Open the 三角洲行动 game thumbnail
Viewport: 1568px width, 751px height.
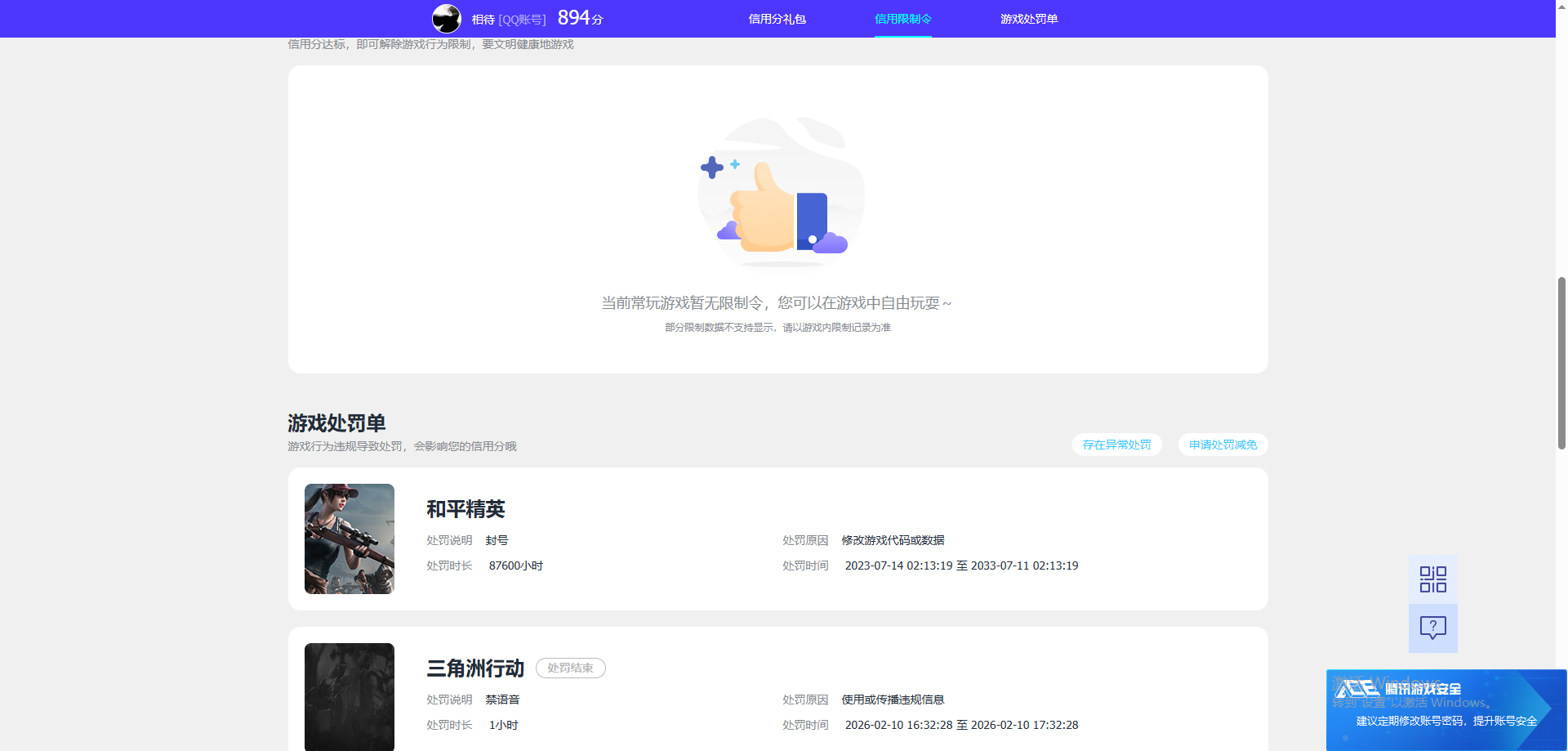tap(350, 697)
